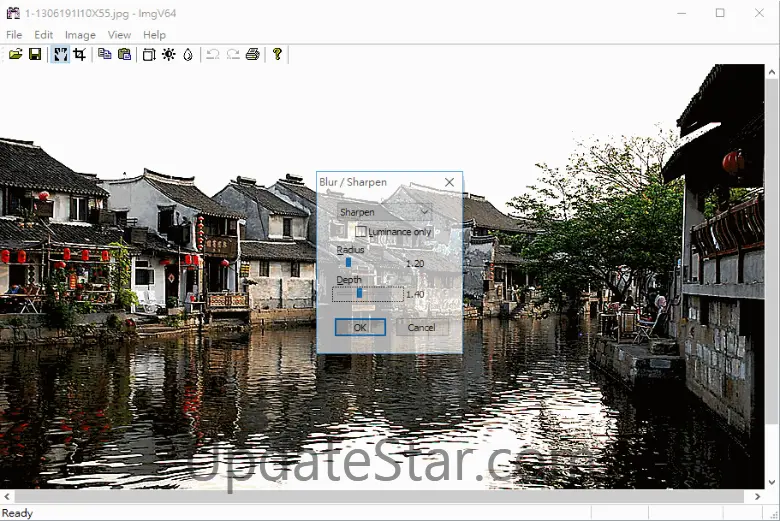
Task: Click the resize/rotate image icon
Action: point(148,54)
